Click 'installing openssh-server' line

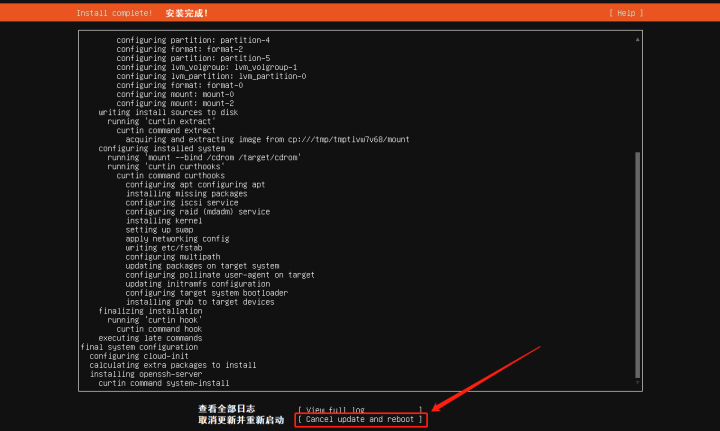(146, 374)
